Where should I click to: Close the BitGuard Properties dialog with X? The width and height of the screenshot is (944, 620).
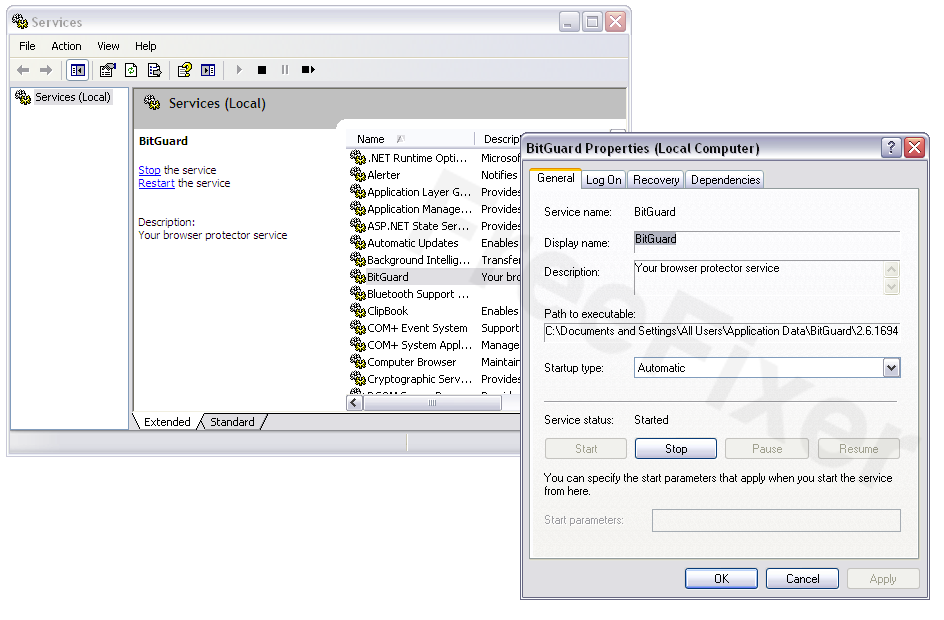point(914,147)
